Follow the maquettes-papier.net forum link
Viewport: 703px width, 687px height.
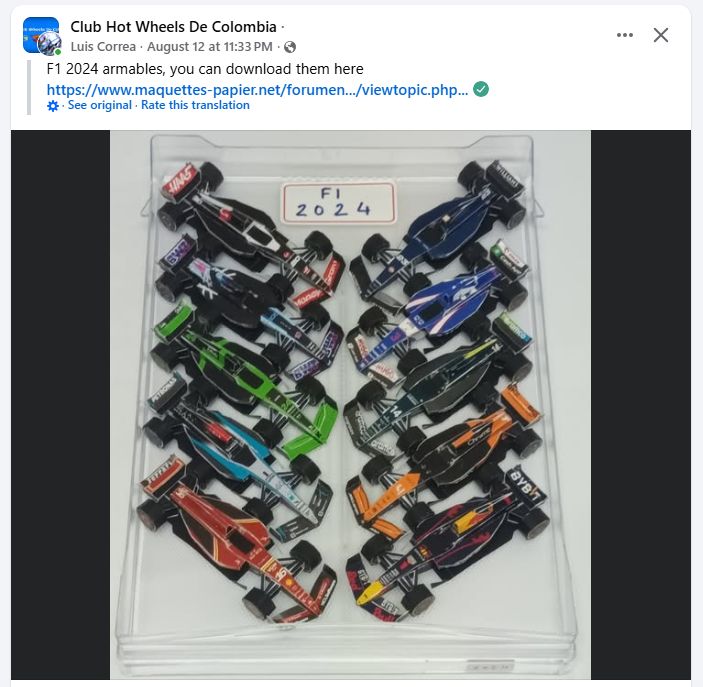tap(257, 90)
